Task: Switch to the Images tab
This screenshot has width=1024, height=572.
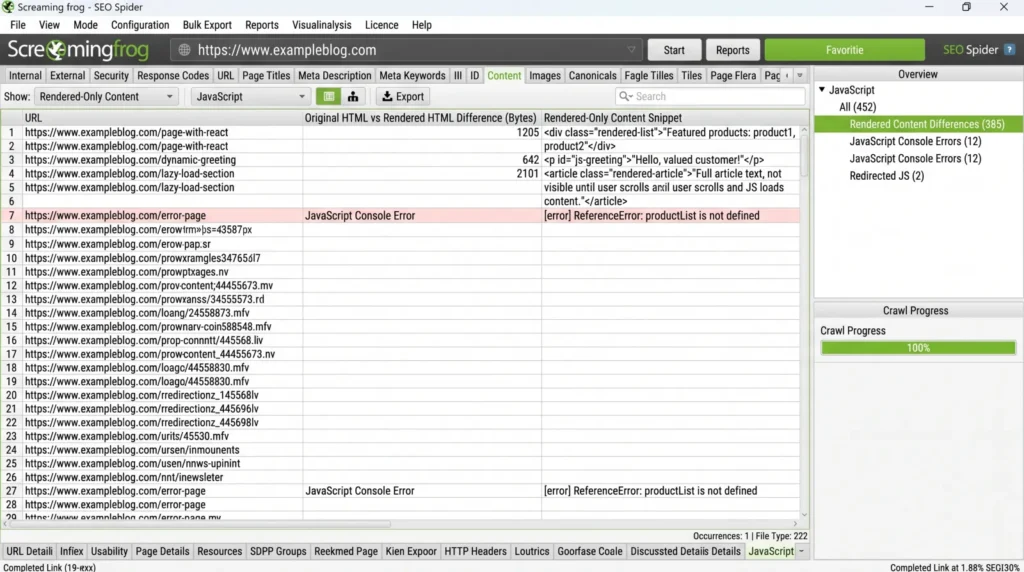Action: tap(545, 76)
